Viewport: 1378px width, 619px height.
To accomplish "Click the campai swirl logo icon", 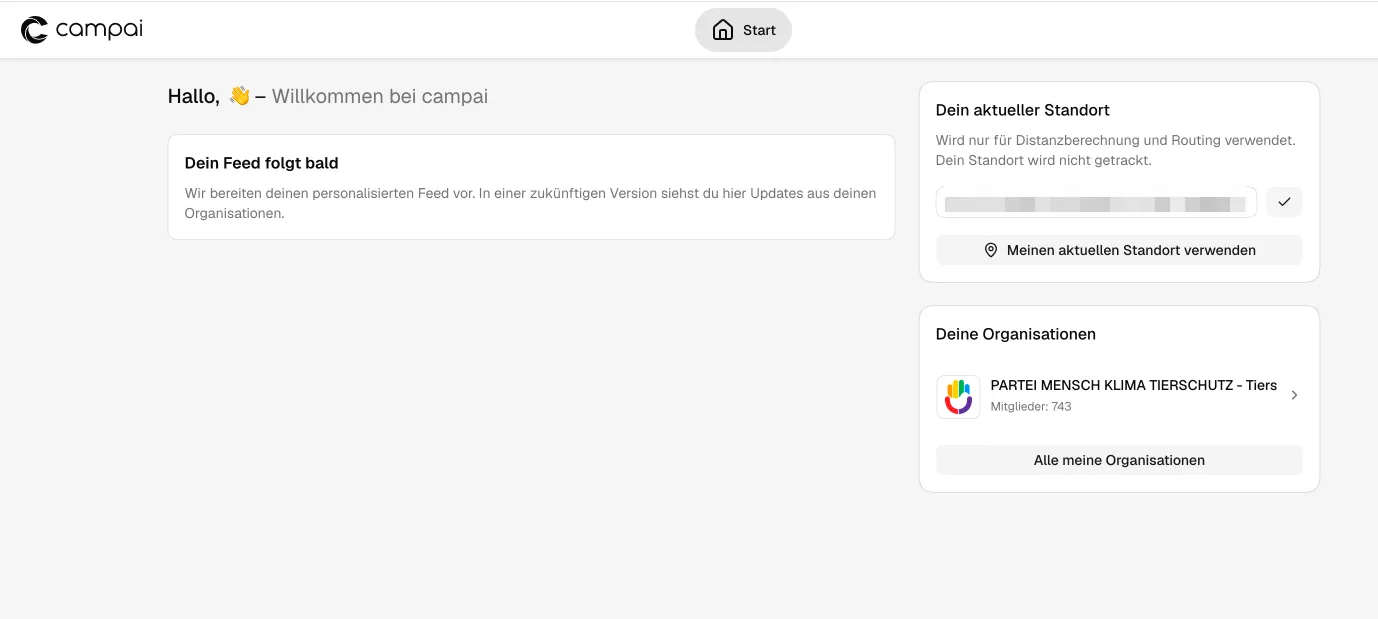I will point(34,30).
